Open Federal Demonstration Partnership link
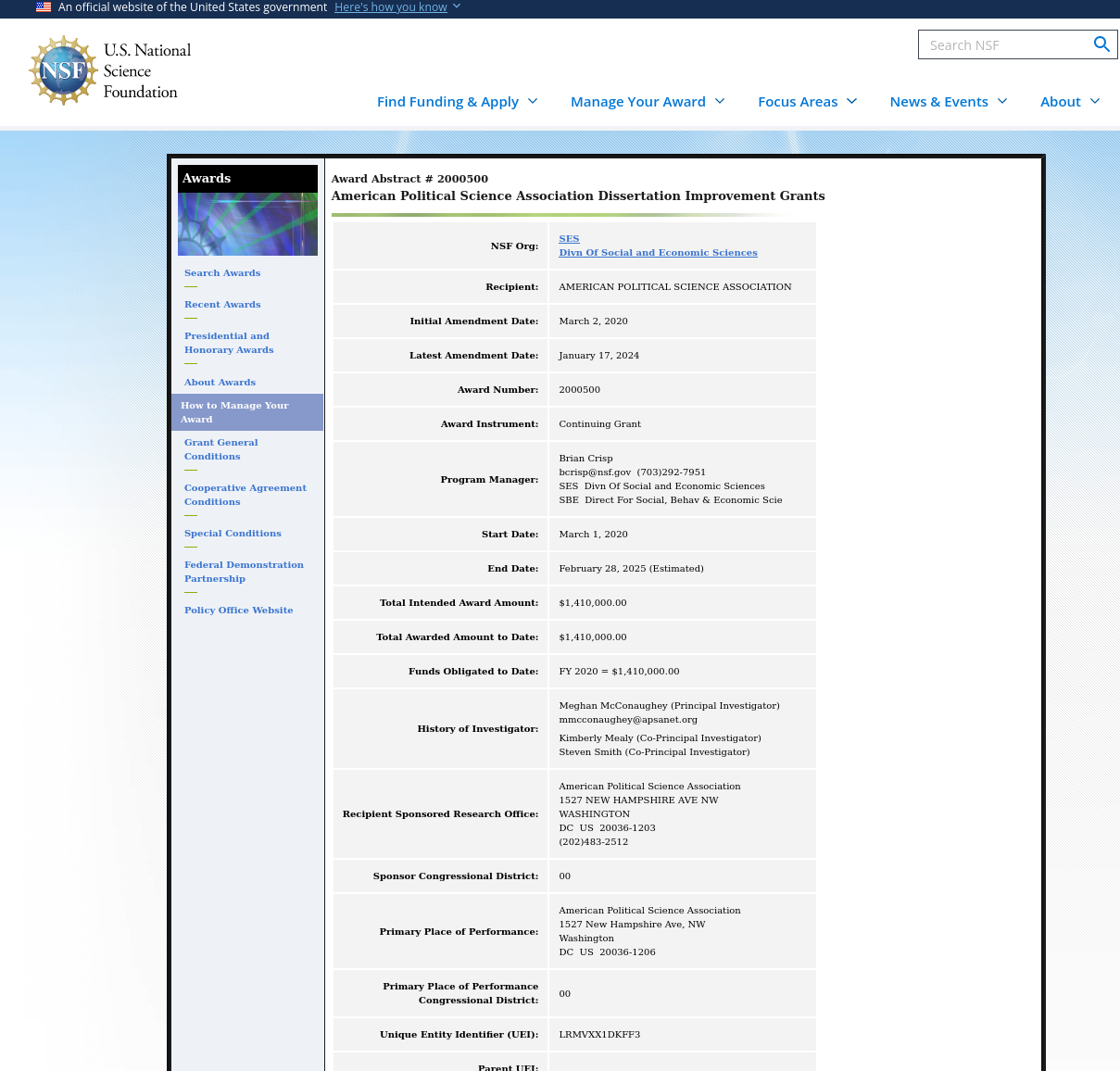Image resolution: width=1120 pixels, height=1071 pixels. [244, 572]
